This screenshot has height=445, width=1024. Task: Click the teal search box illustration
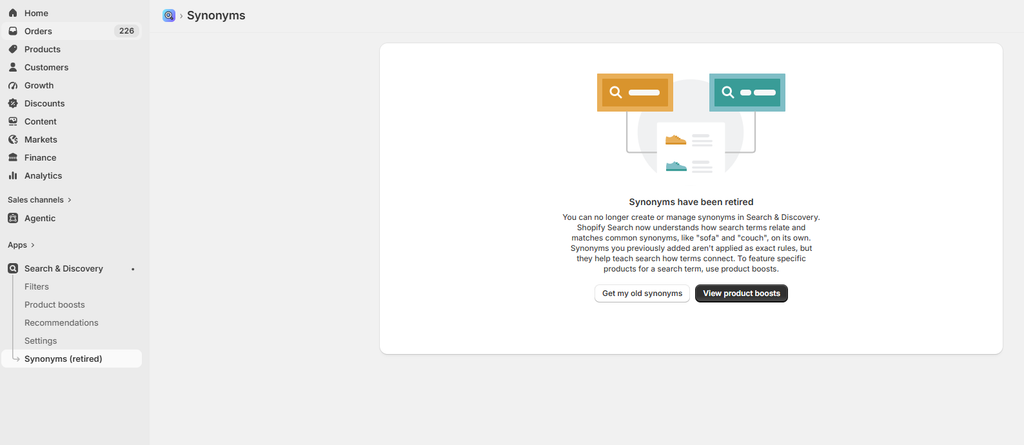click(x=747, y=92)
